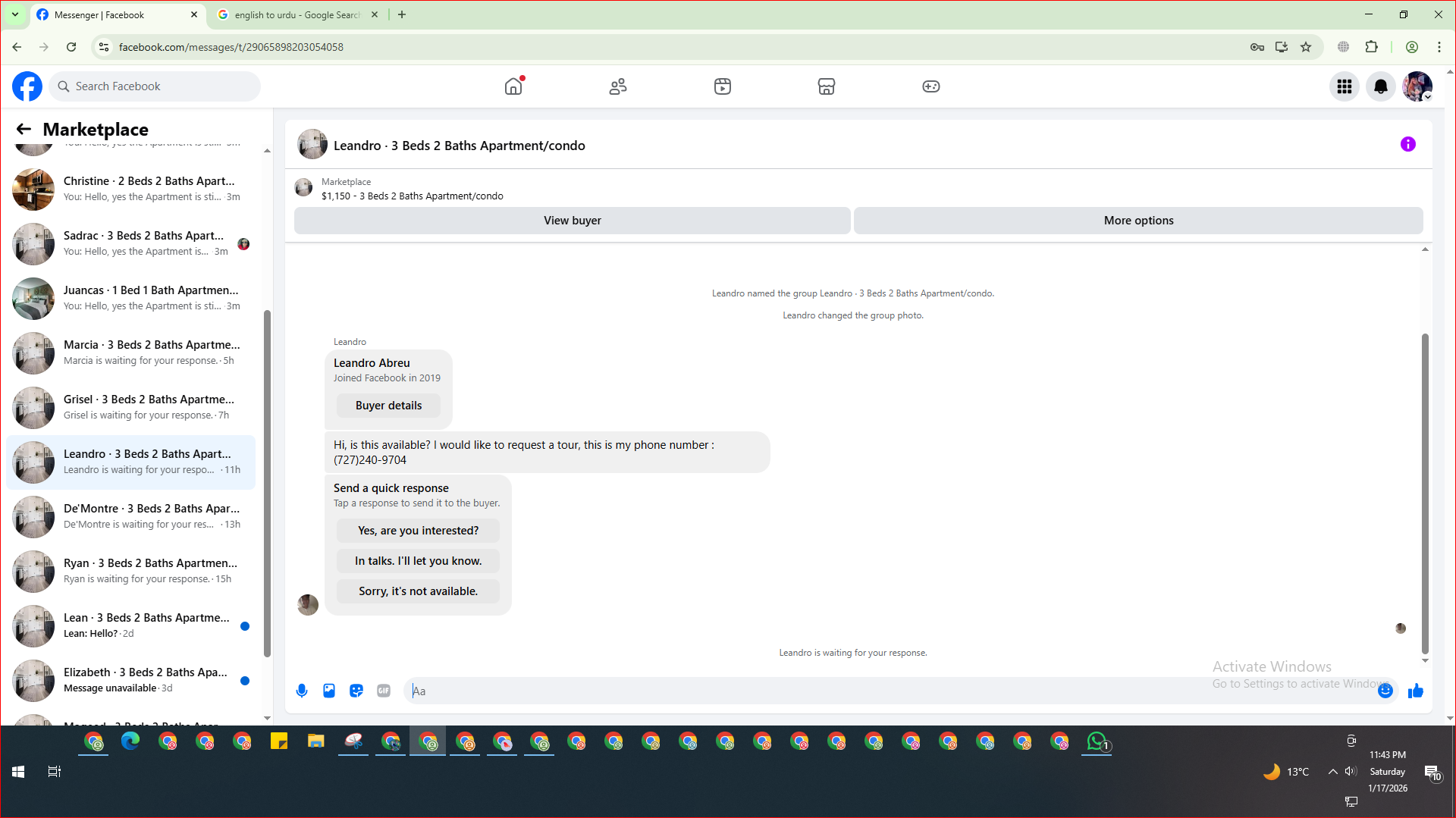
Task: Open Leandro group avatar in chat header
Action: (312, 144)
